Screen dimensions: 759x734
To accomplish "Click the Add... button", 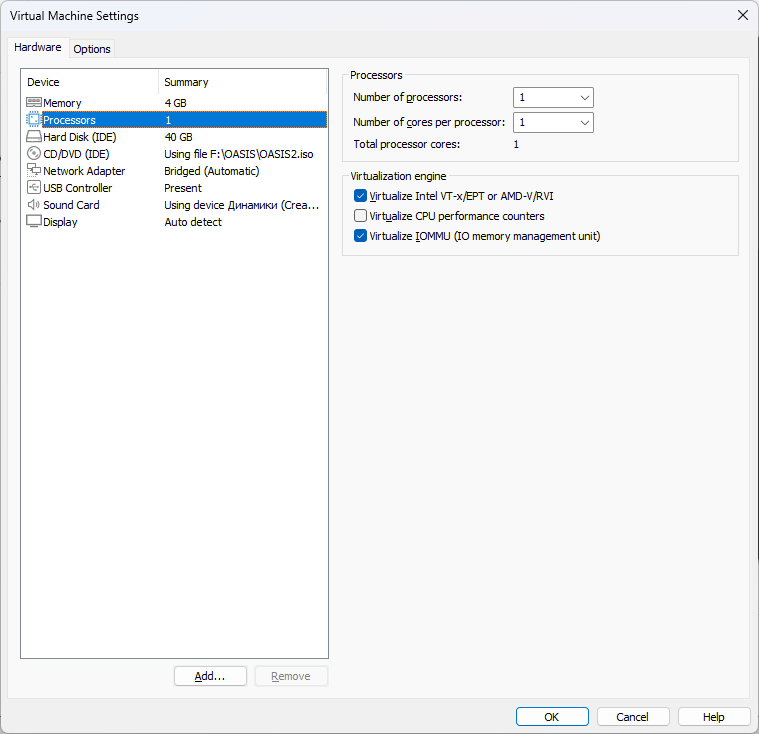I will (x=210, y=676).
